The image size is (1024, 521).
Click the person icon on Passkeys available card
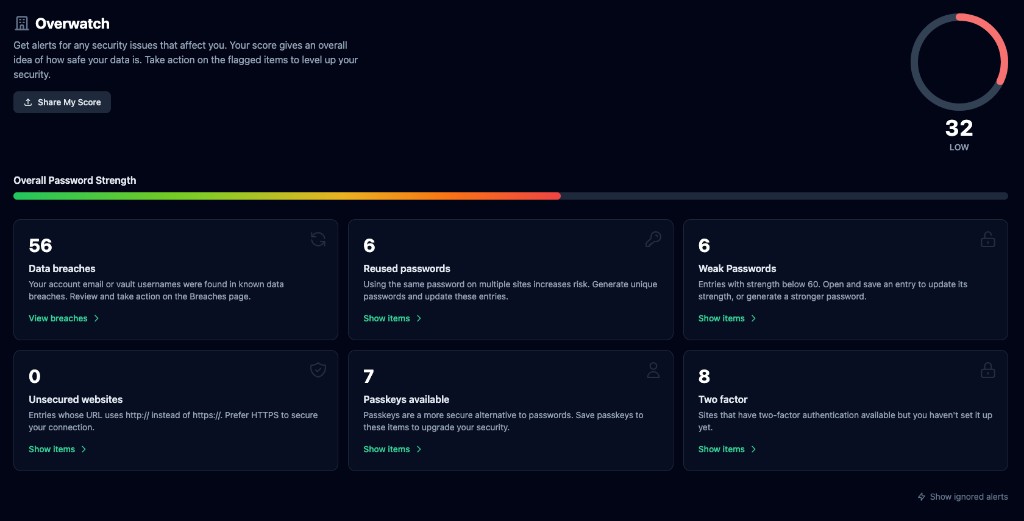(x=653, y=370)
